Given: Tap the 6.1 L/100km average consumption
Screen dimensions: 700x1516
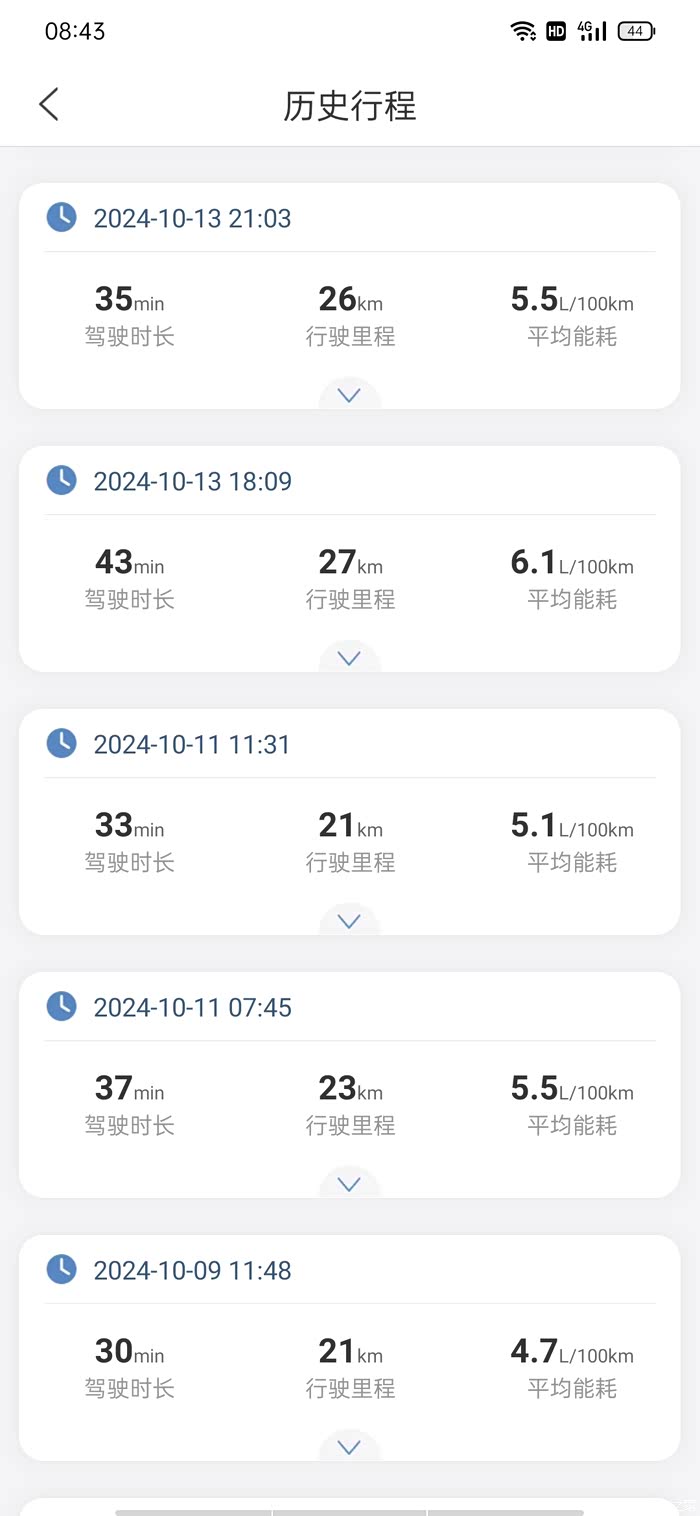Looking at the screenshot, I should pos(571,563).
